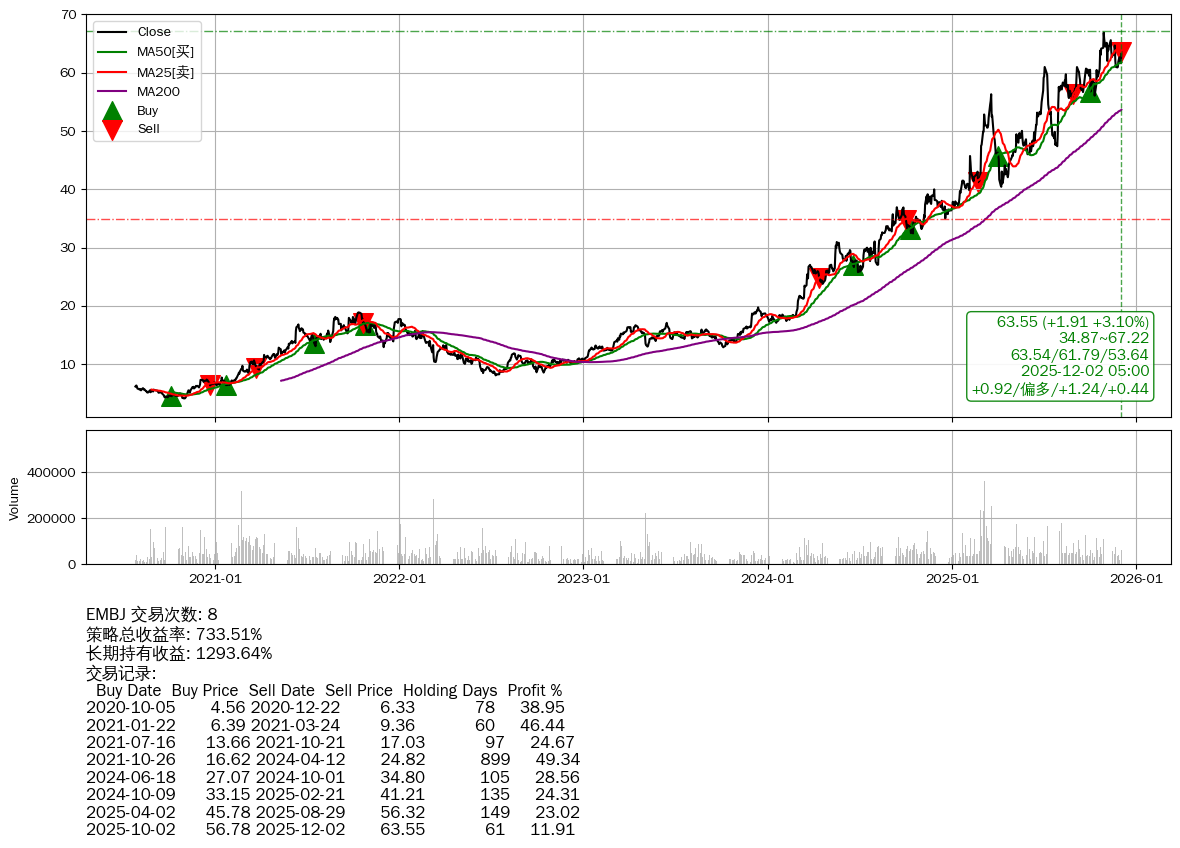This screenshot has height=848, width=1180.
Task: Click the price info box showing 63.55
Action: [1060, 355]
